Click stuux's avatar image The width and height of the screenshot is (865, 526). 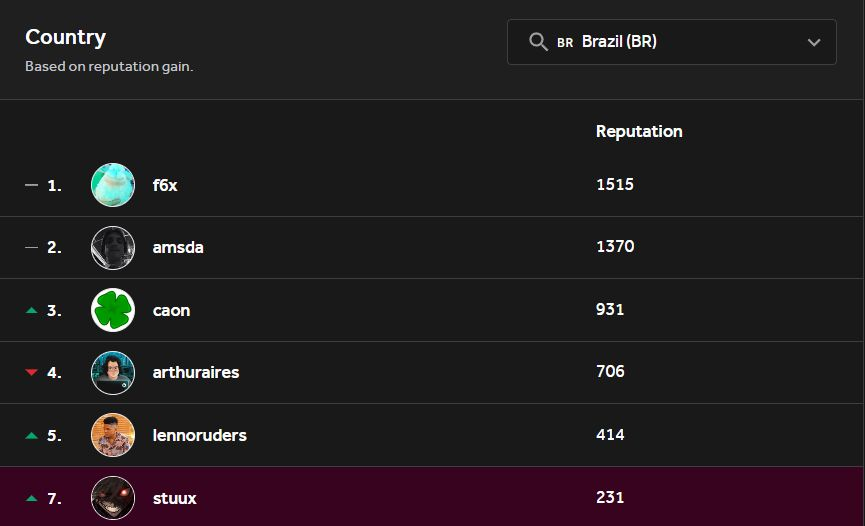pyautogui.click(x=113, y=497)
